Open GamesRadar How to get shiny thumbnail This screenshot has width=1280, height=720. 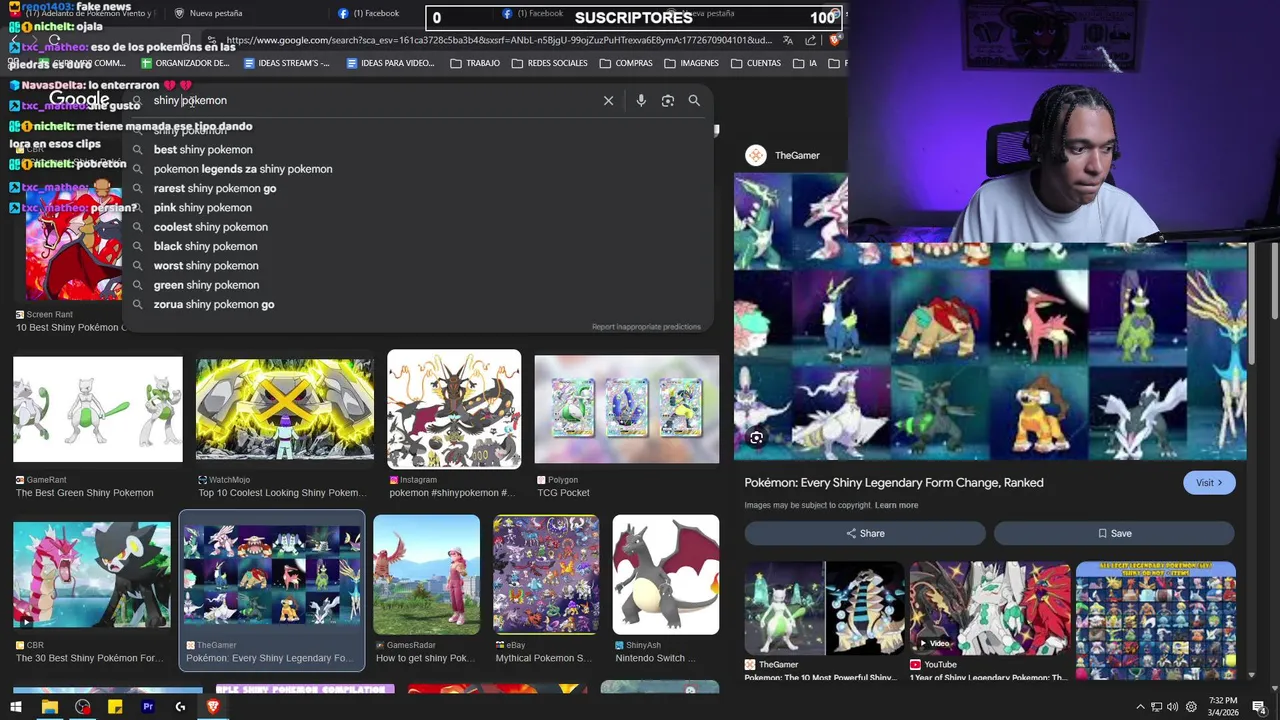pyautogui.click(x=427, y=575)
